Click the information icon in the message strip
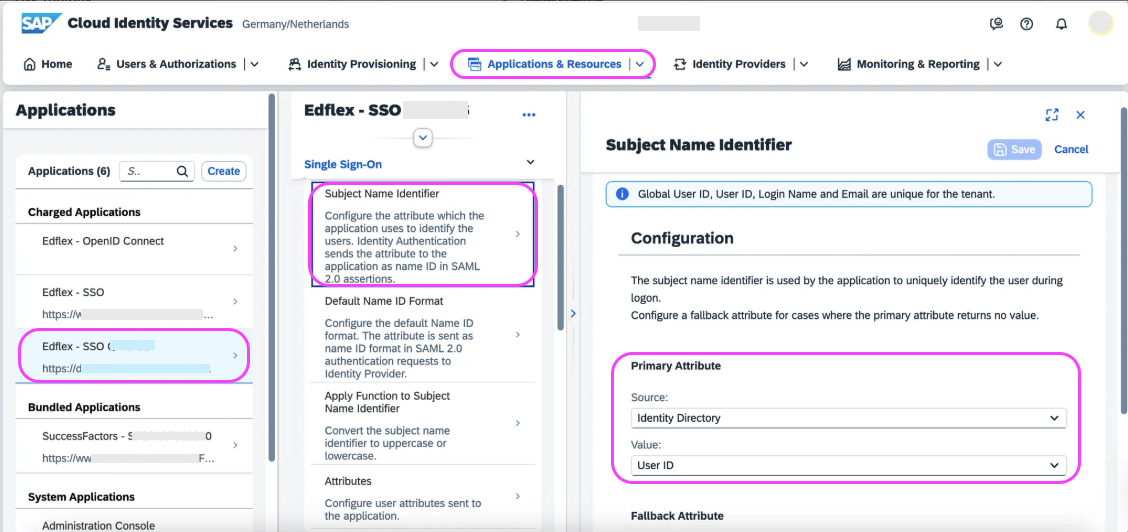1128x532 pixels. 622,194
